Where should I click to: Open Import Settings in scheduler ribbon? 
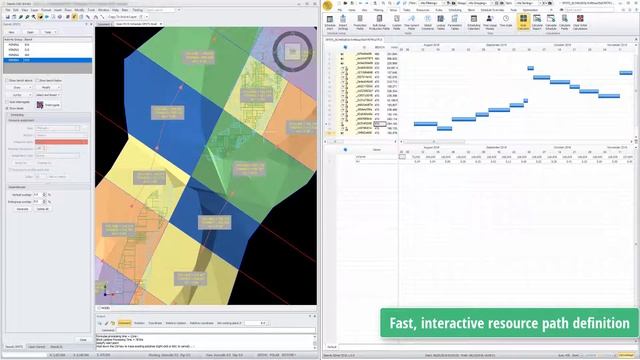343,22
